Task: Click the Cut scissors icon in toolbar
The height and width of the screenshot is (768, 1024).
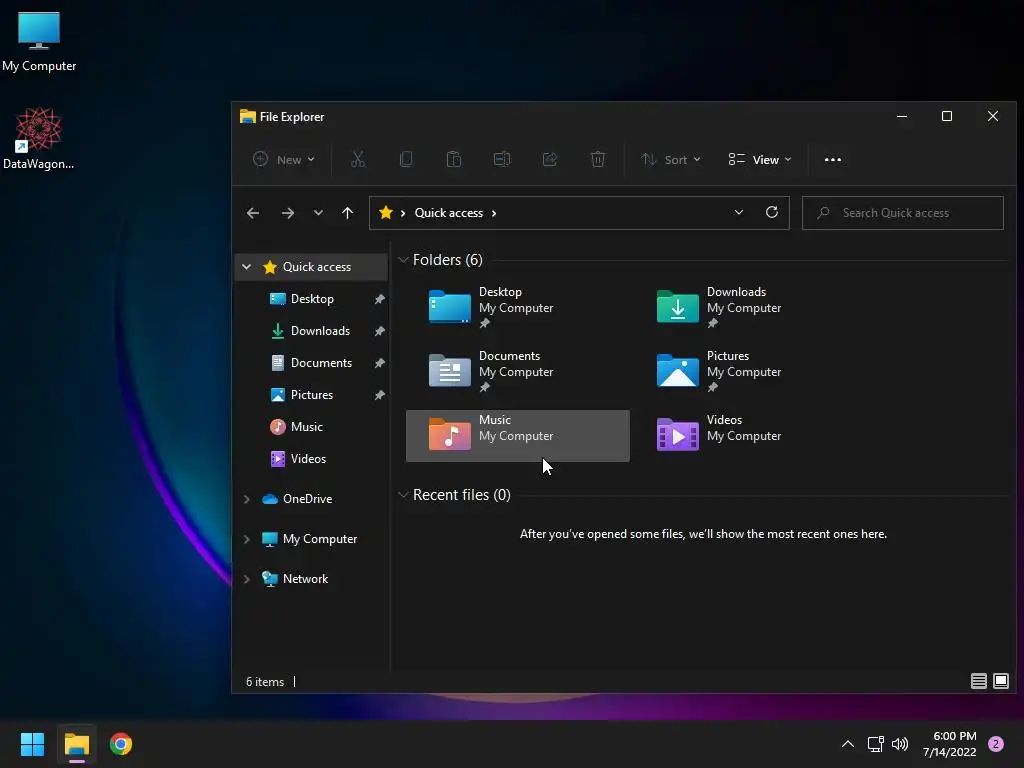Action: (x=358, y=159)
